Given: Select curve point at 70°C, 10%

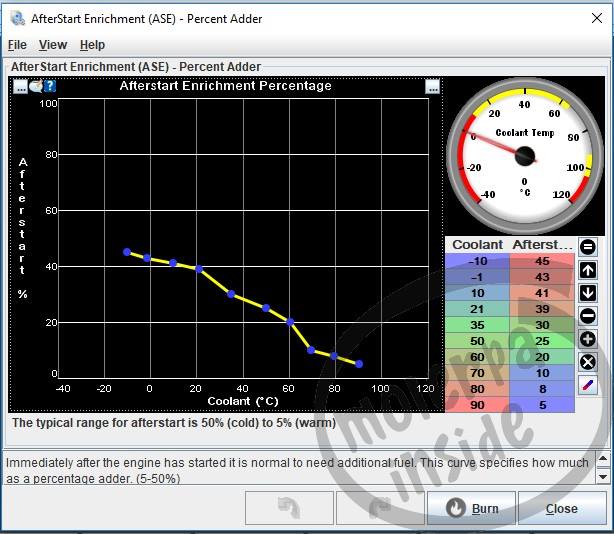Looking at the screenshot, I should pos(311,350).
